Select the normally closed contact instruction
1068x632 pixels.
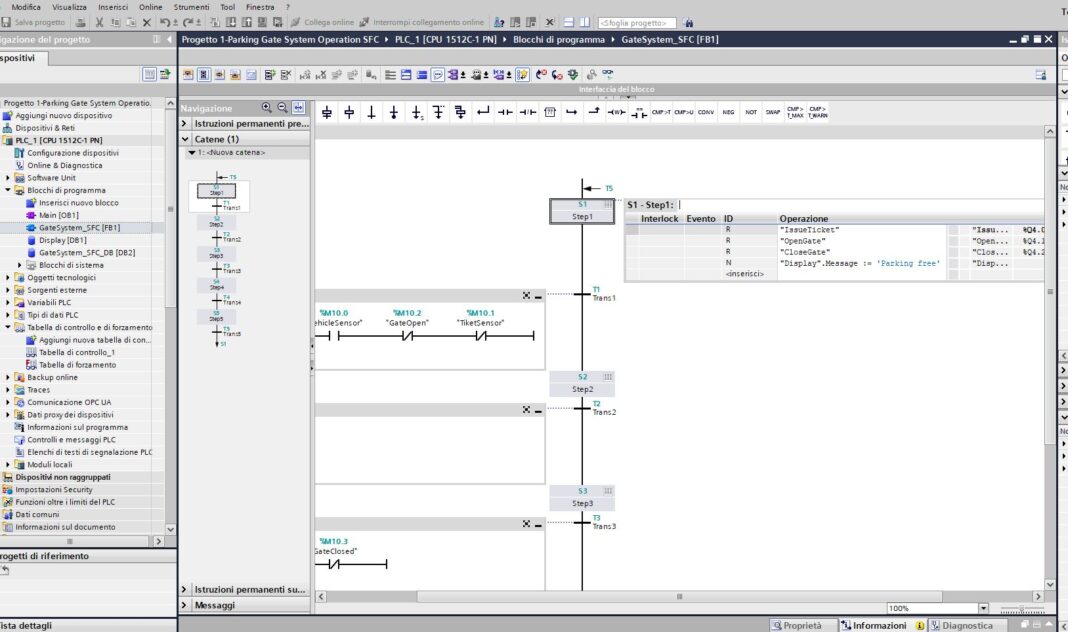tap(526, 112)
